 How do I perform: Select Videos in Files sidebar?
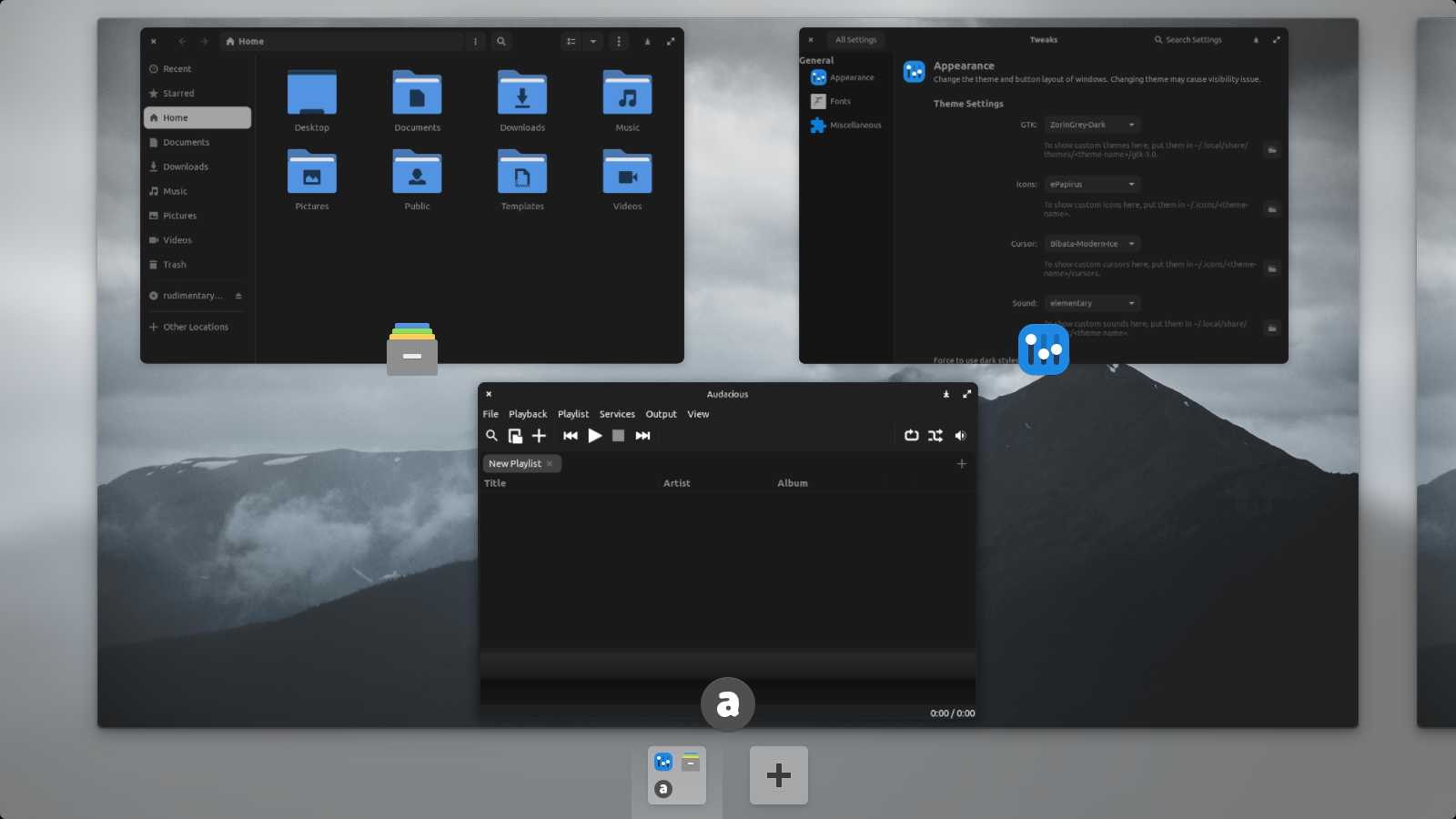coord(197,241)
